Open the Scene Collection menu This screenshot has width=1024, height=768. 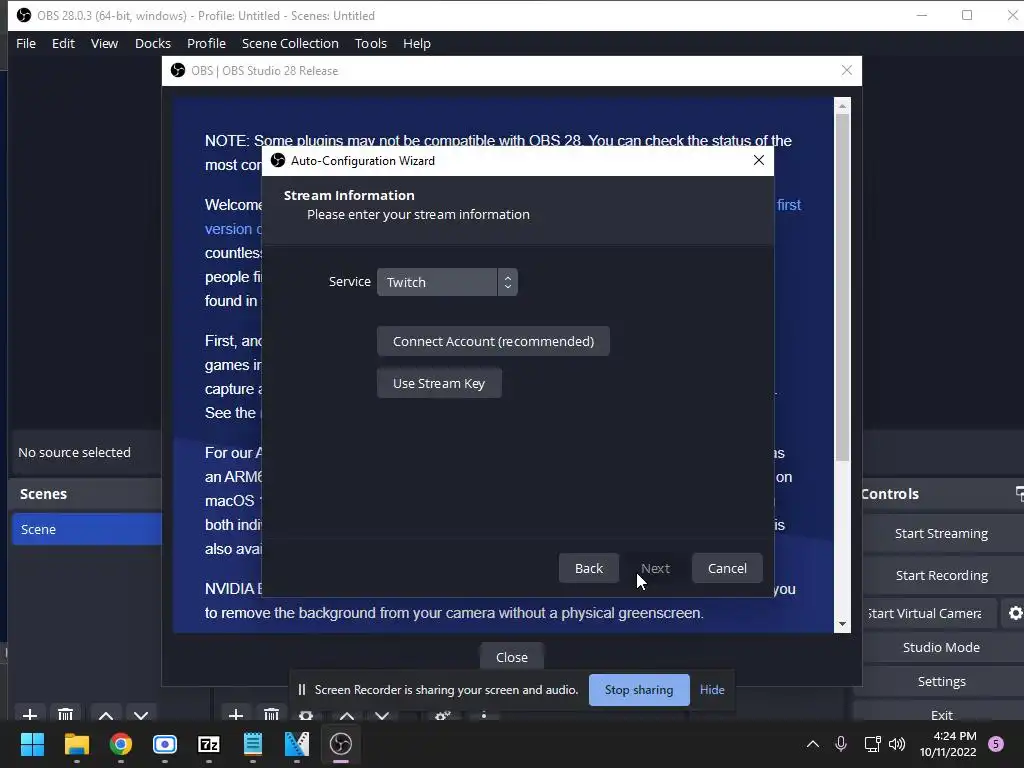point(290,44)
